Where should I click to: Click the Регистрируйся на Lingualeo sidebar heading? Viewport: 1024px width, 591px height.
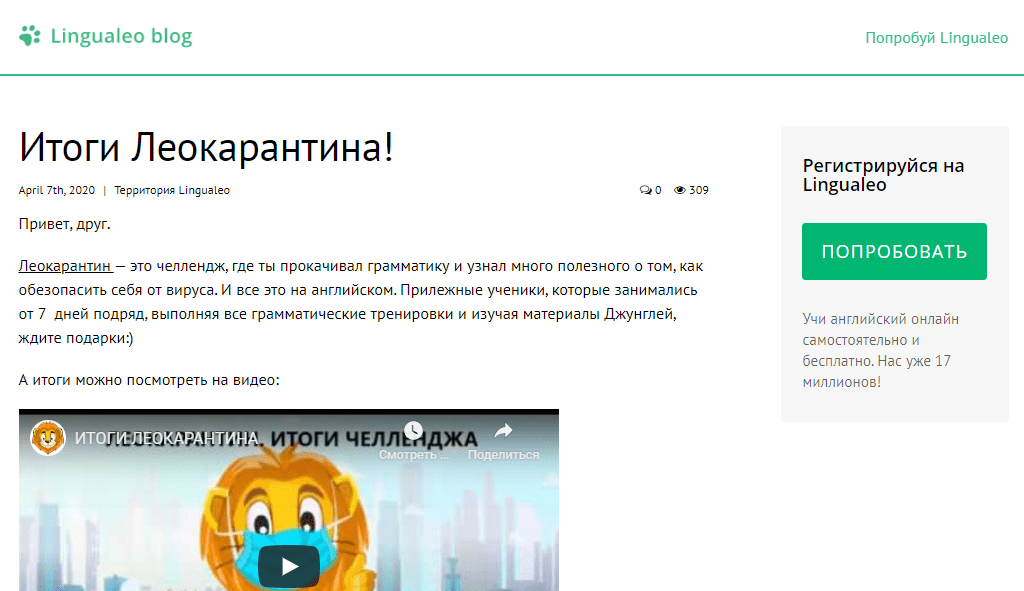click(x=884, y=175)
